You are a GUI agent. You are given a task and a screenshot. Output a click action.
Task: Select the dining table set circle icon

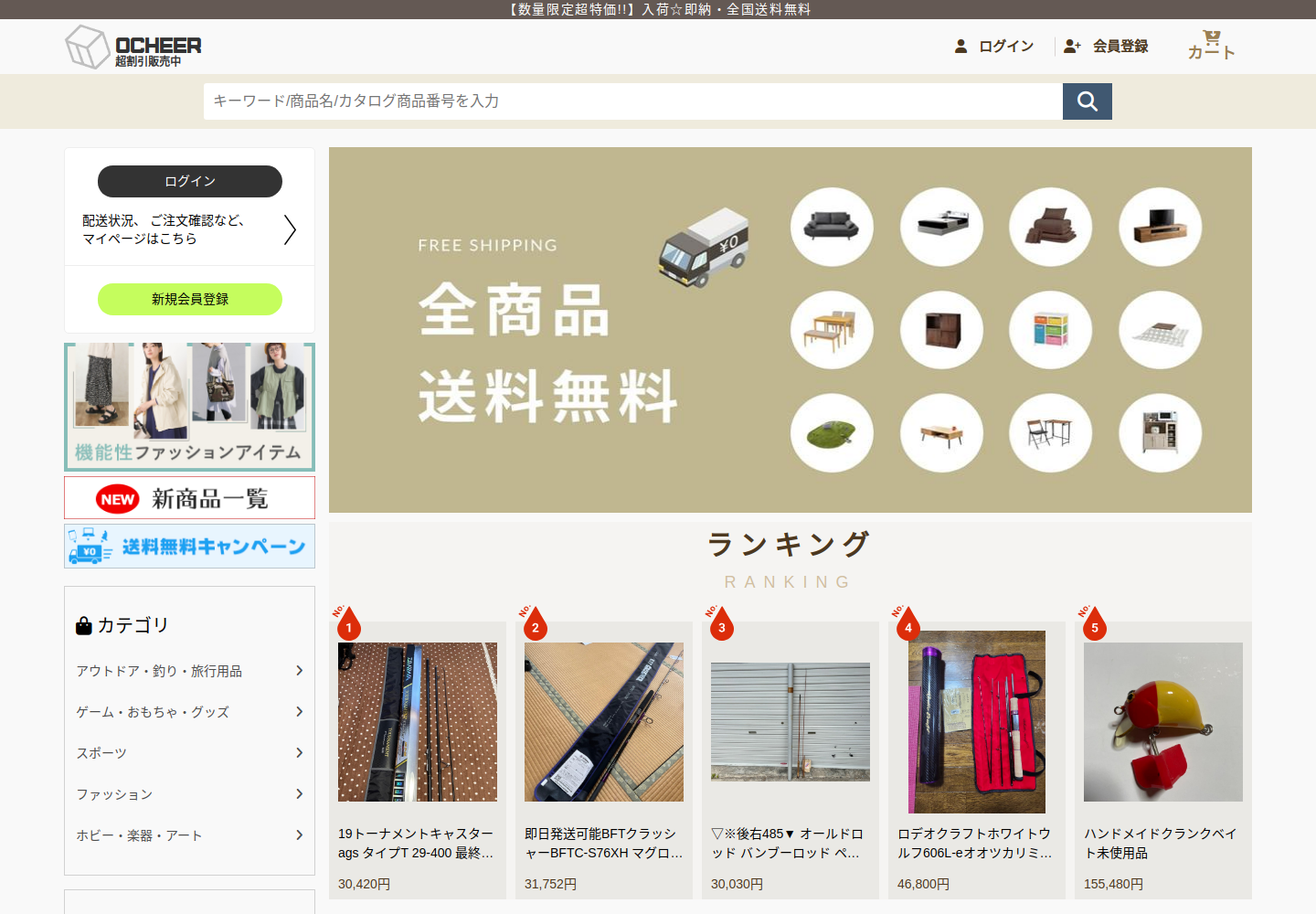(832, 330)
